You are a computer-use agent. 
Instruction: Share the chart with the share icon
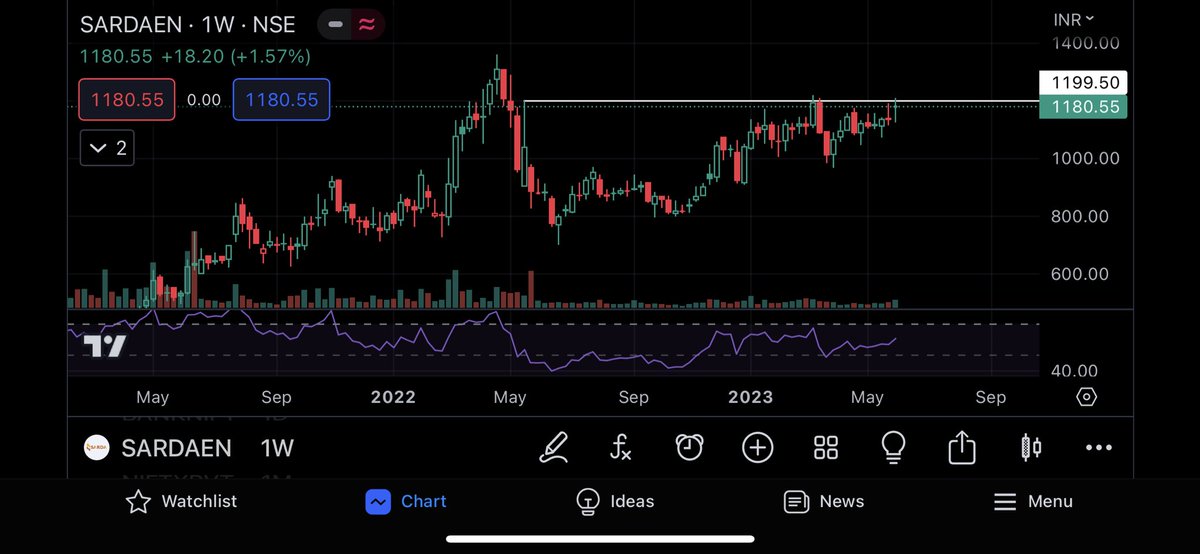pyautogui.click(x=961, y=447)
